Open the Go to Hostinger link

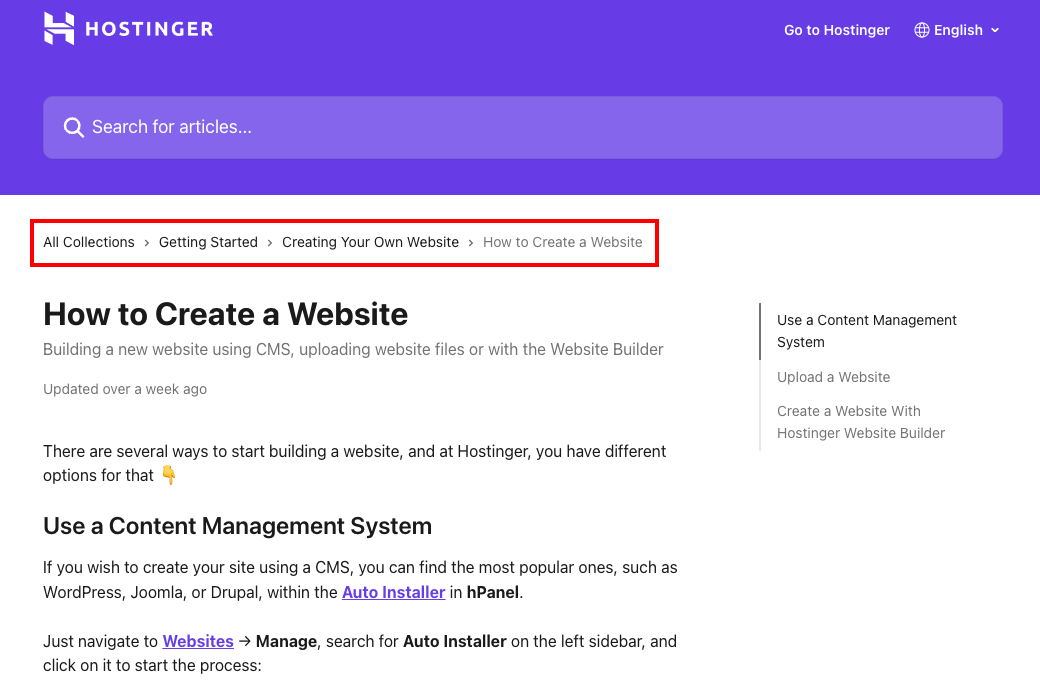point(836,30)
